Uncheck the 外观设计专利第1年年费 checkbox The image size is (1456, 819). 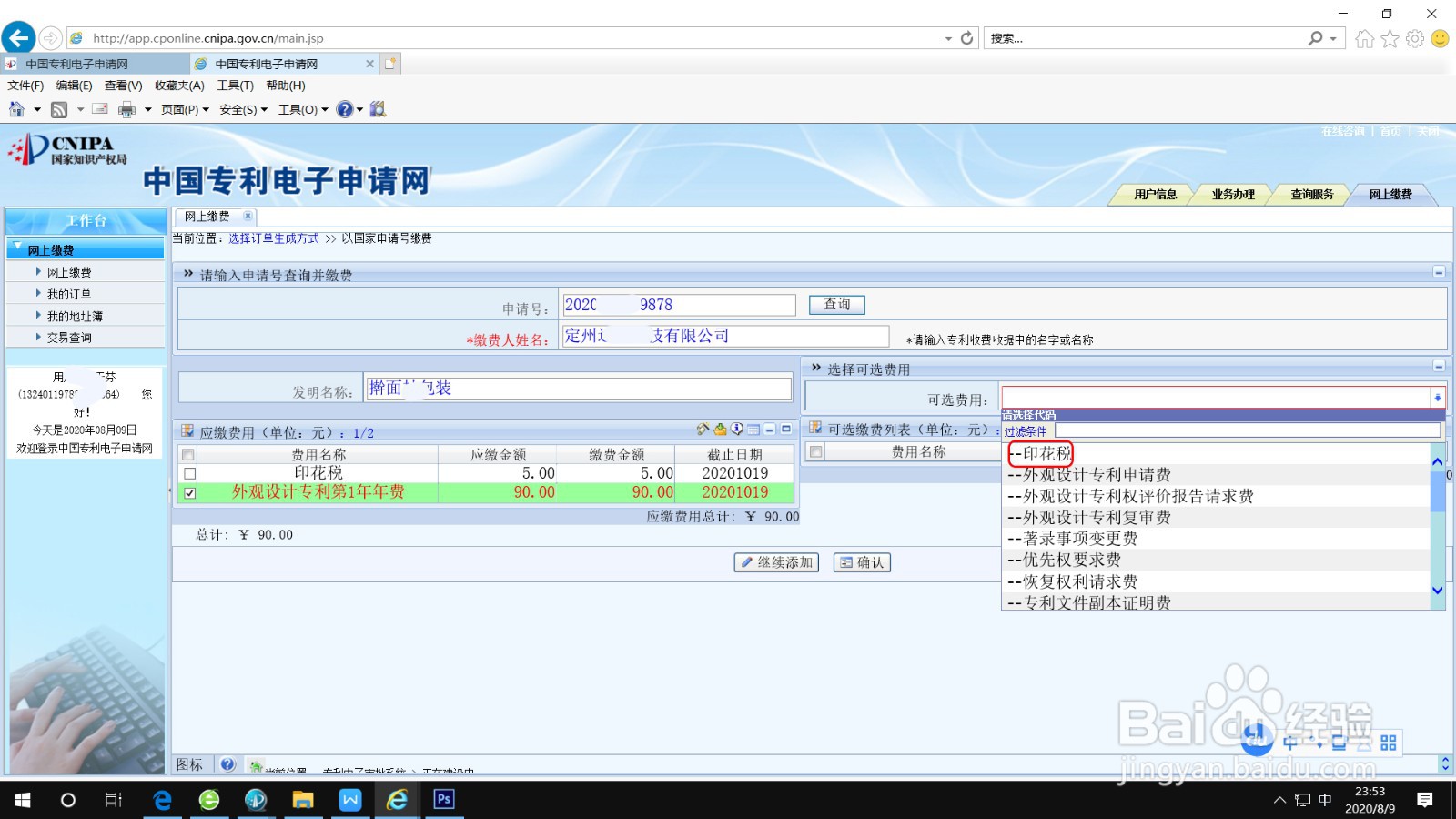click(189, 493)
